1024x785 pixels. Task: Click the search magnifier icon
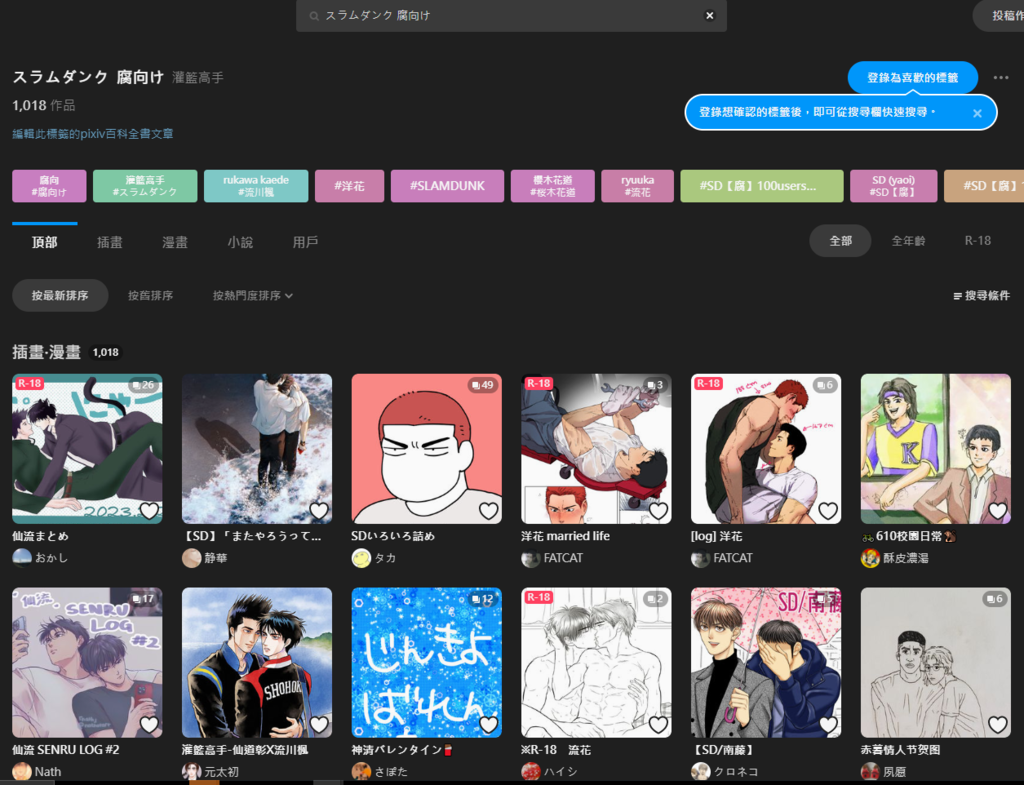[x=314, y=16]
